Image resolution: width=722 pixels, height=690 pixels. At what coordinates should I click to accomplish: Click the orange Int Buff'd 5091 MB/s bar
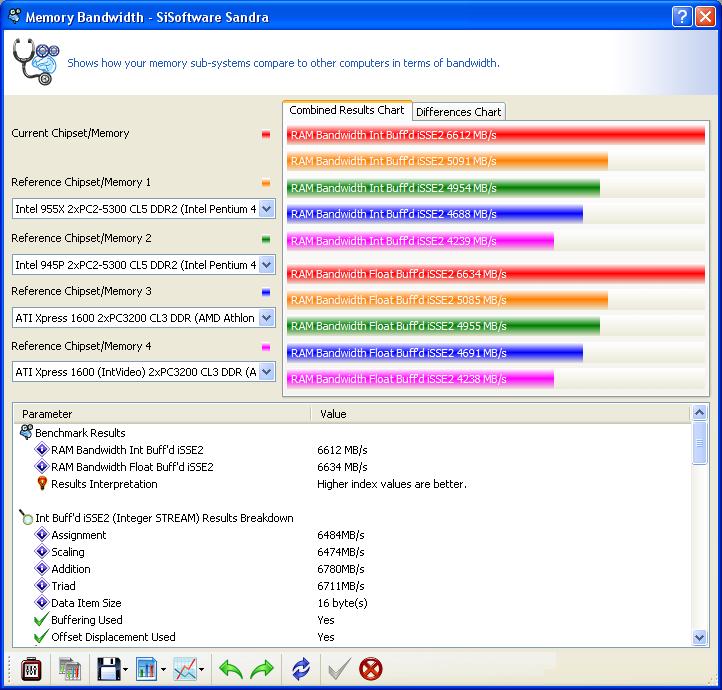[x=447, y=161]
